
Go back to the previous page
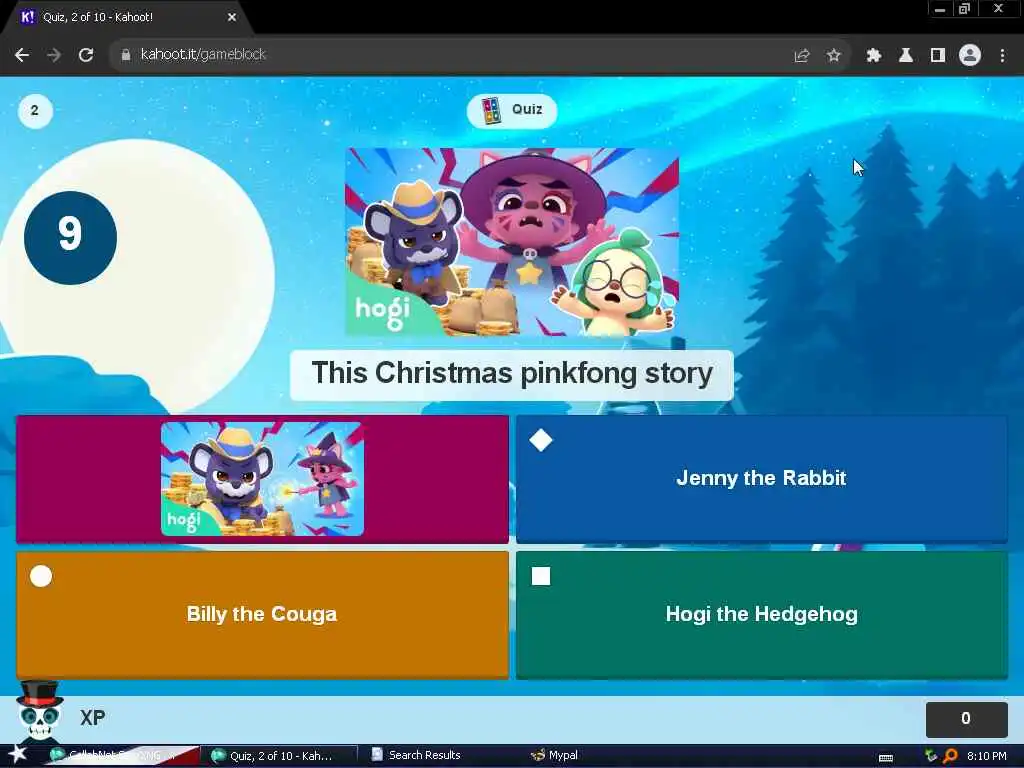point(22,55)
